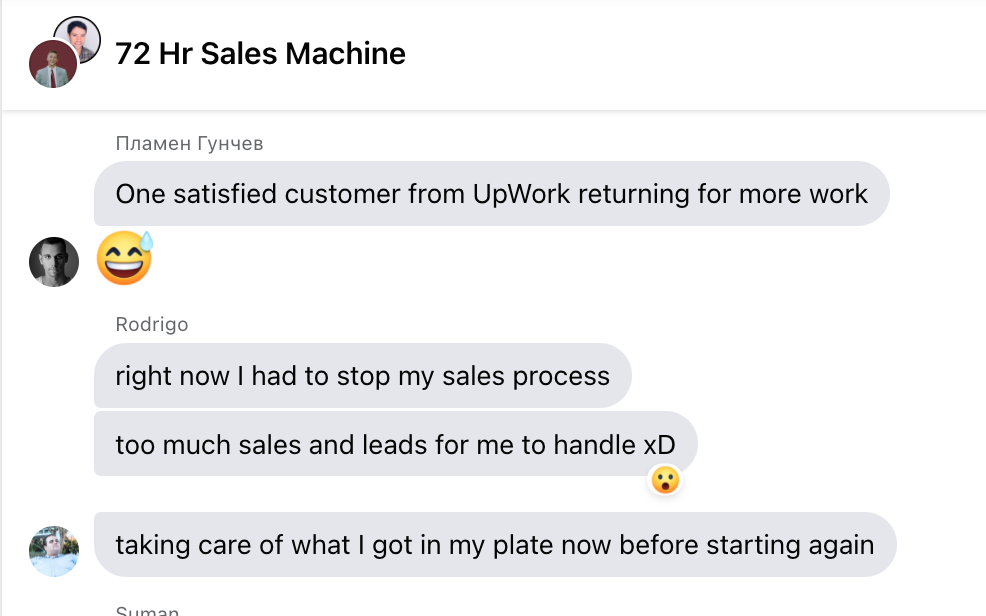Click the sender name Rodrigo
This screenshot has height=616, width=986.
[151, 324]
